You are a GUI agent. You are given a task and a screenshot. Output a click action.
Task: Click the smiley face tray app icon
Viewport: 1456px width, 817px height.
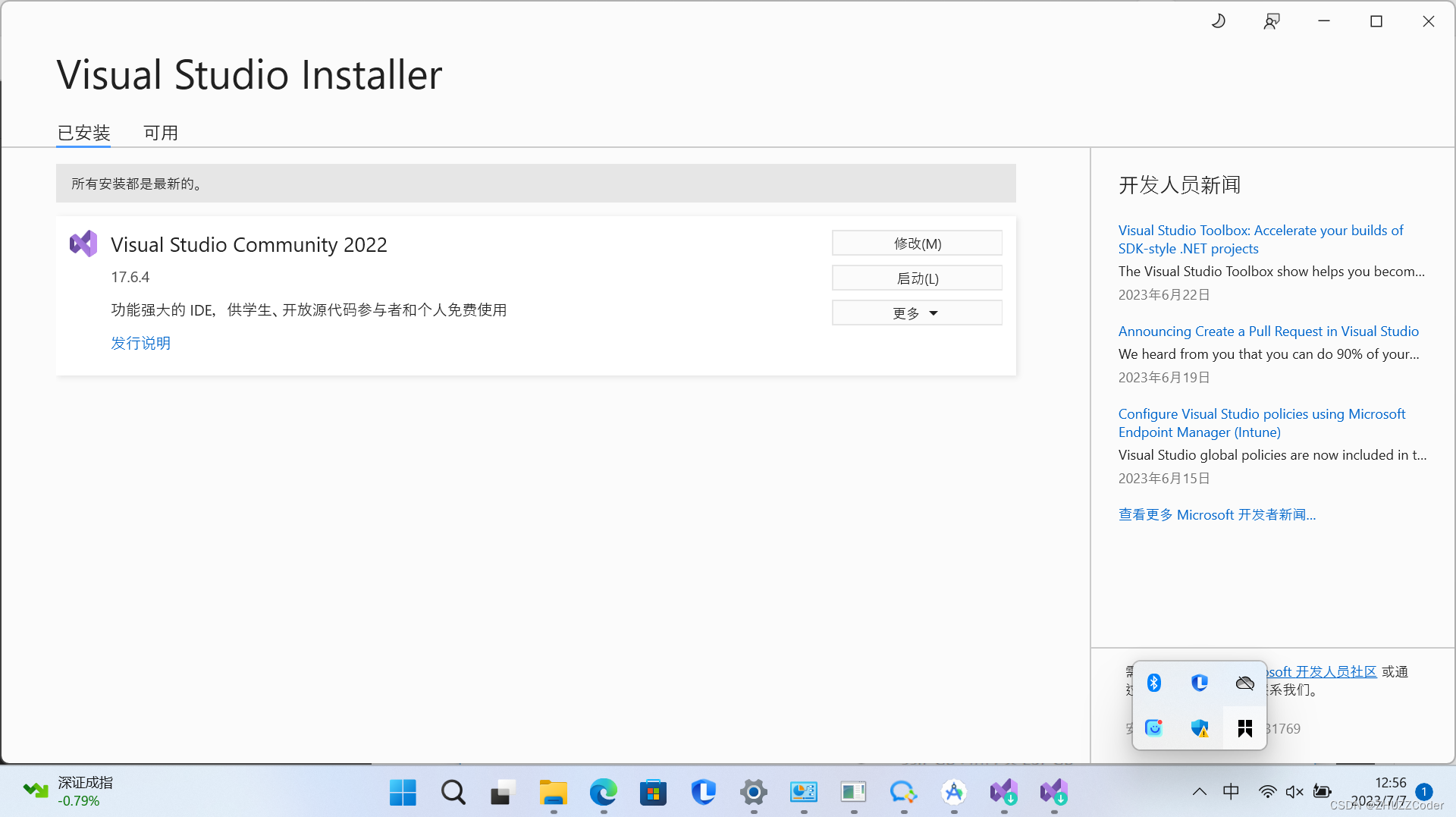1154,728
